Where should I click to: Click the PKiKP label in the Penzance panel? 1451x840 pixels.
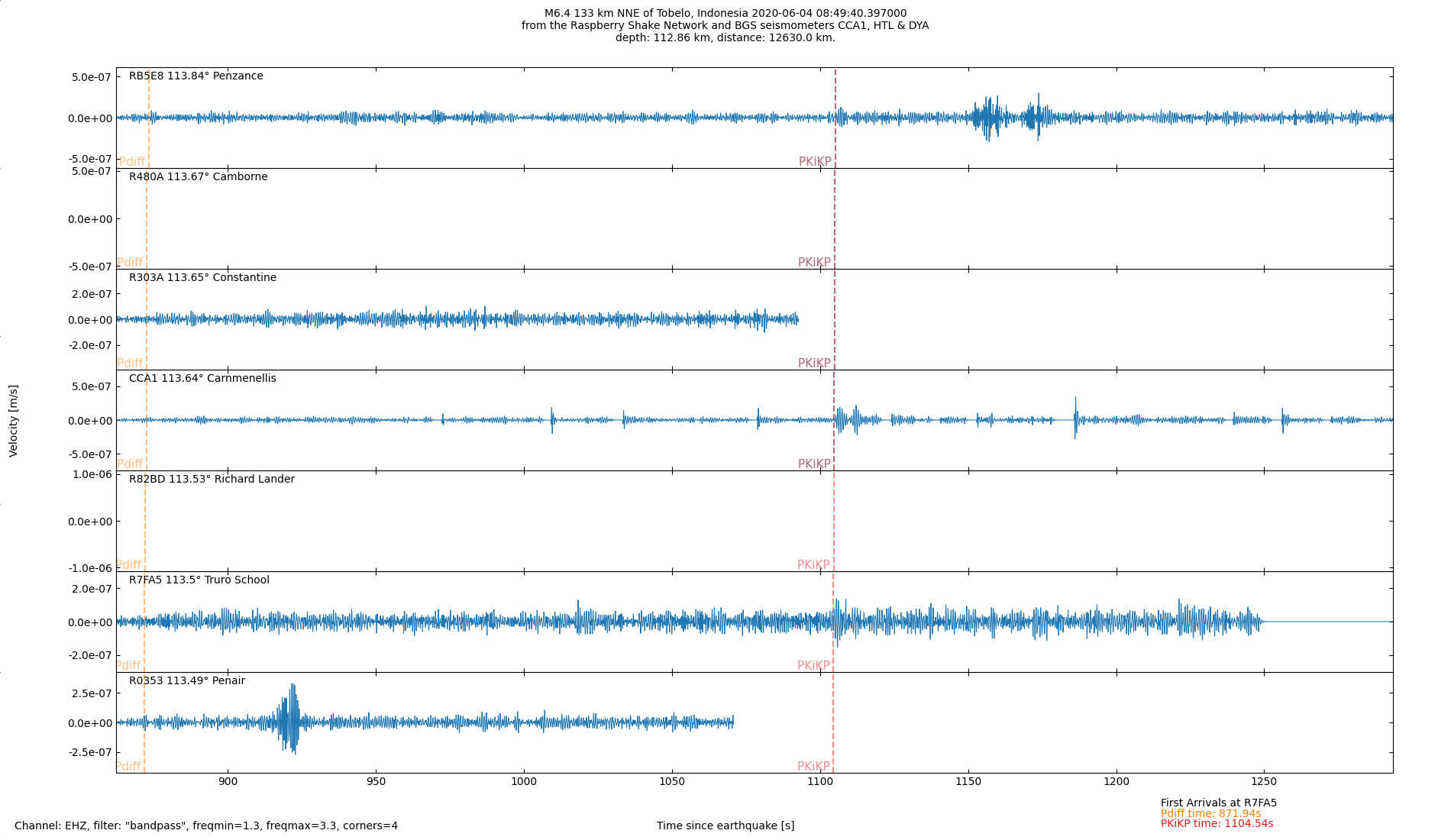[x=815, y=162]
